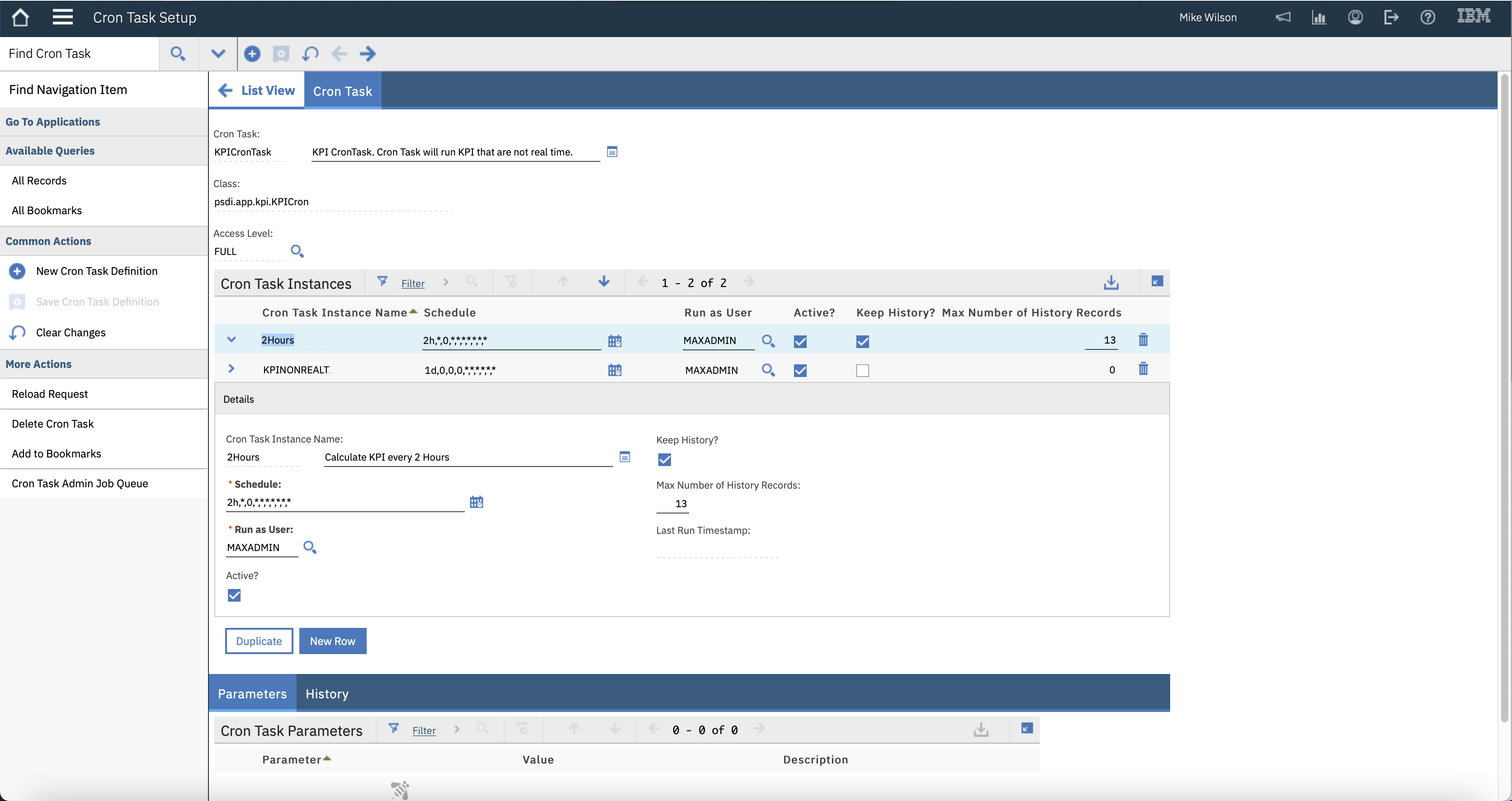Click the New Cron Task toolbar icon
The height and width of the screenshot is (801, 1512).
point(252,54)
